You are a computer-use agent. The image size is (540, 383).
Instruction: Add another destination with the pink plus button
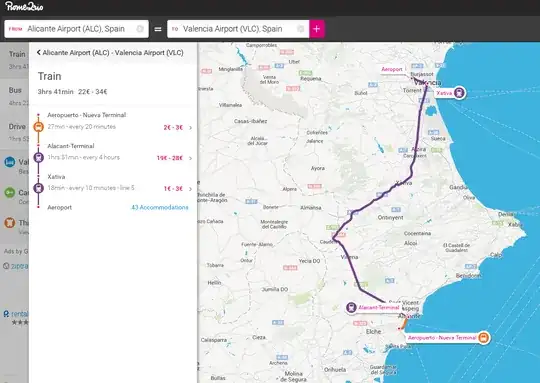pos(316,29)
